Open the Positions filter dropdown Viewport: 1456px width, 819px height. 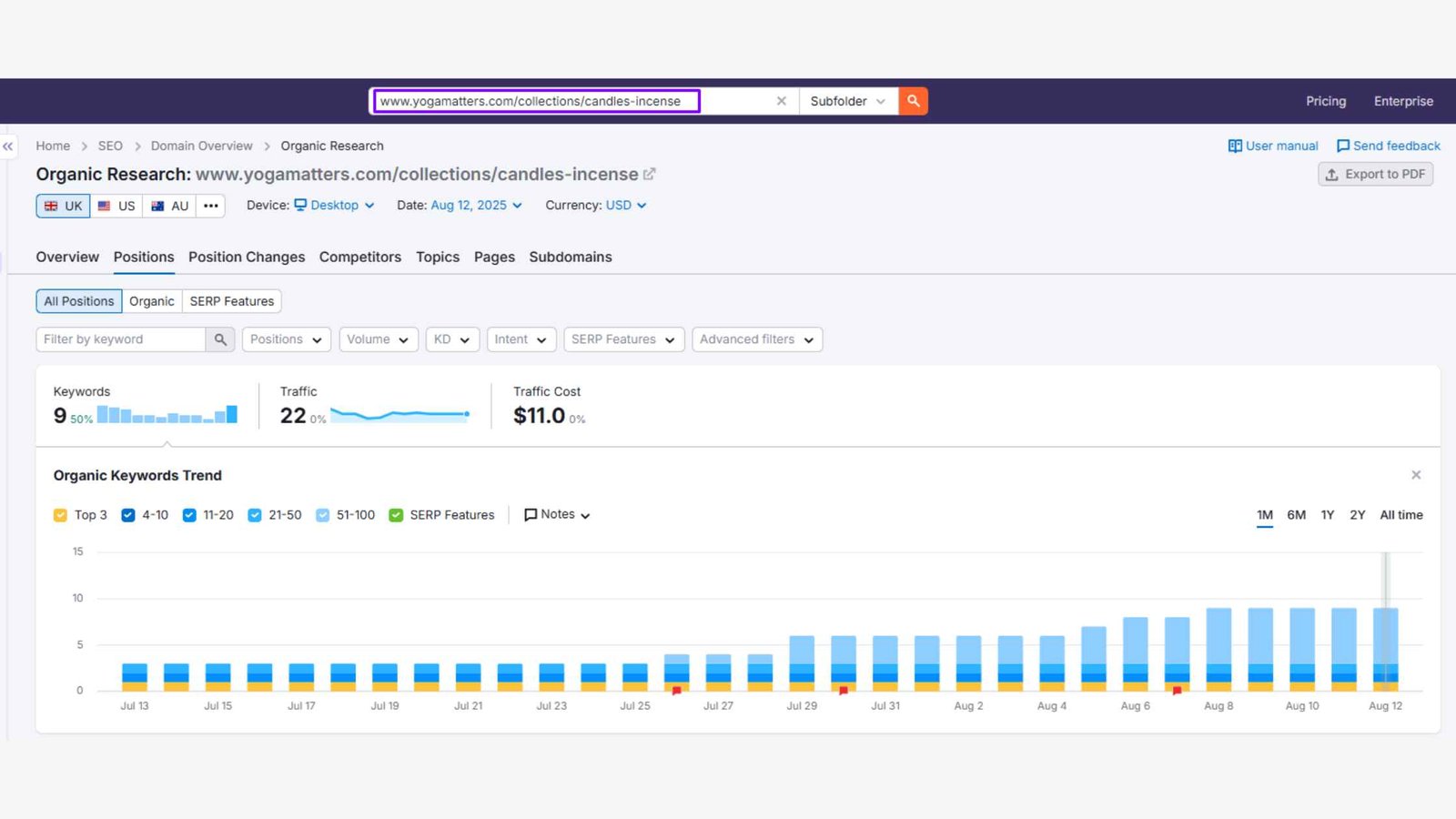(x=287, y=339)
